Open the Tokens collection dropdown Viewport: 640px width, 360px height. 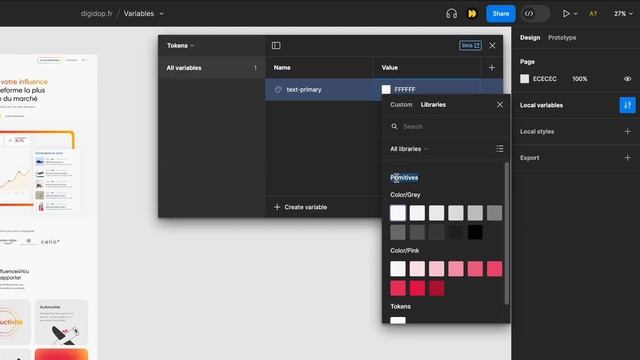pyautogui.click(x=180, y=45)
